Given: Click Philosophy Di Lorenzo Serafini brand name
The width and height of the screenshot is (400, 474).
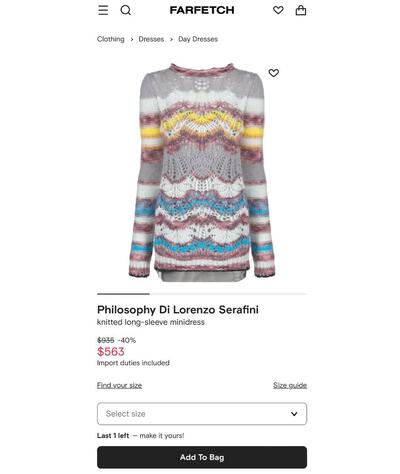Looking at the screenshot, I should click(178, 310).
